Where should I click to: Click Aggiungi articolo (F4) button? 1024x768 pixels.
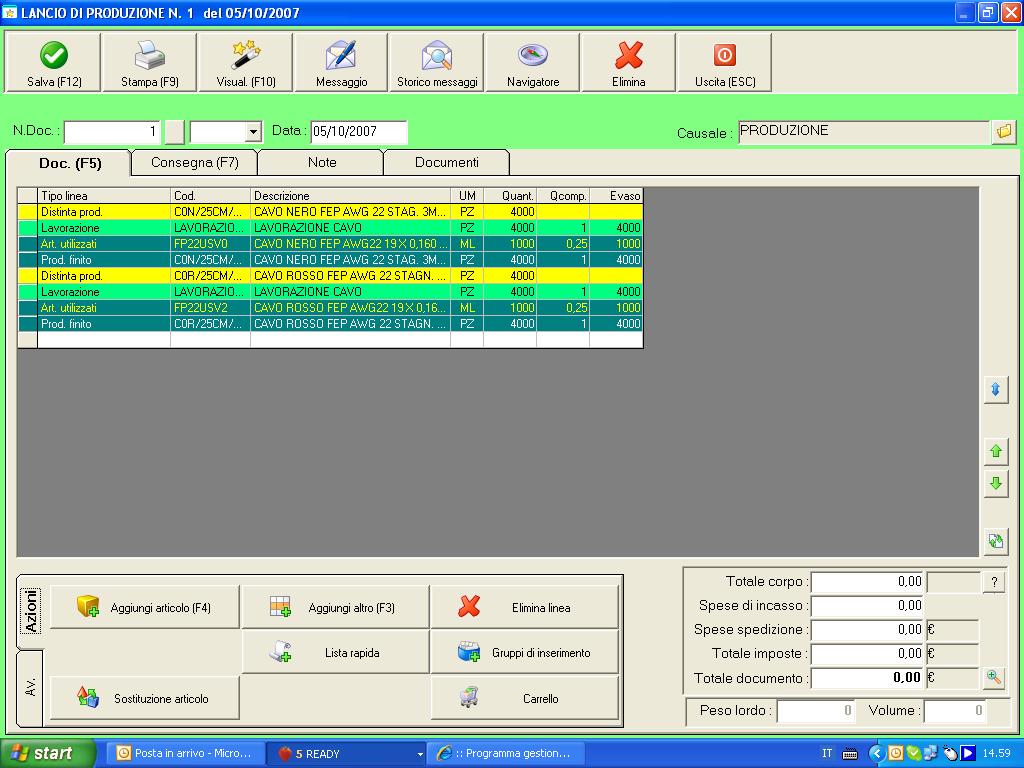pos(145,607)
